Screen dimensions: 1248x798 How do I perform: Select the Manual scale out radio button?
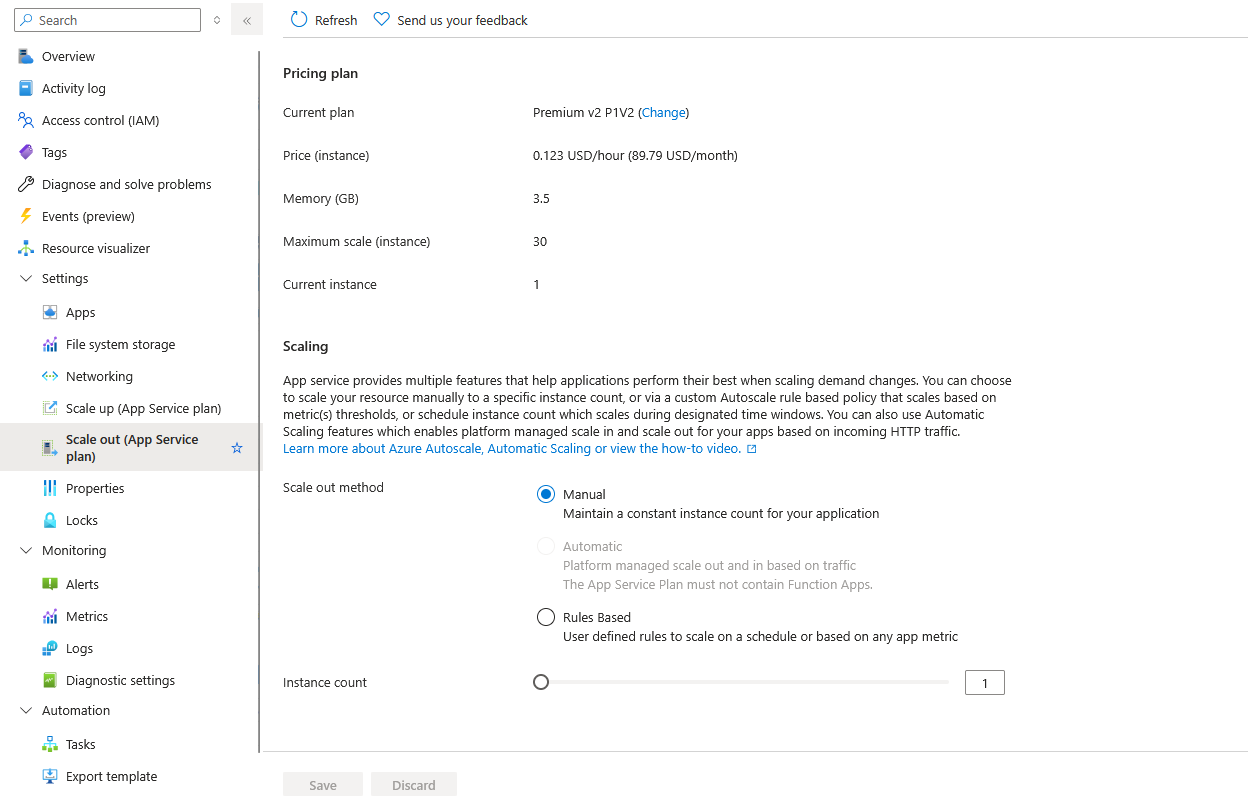pos(546,494)
